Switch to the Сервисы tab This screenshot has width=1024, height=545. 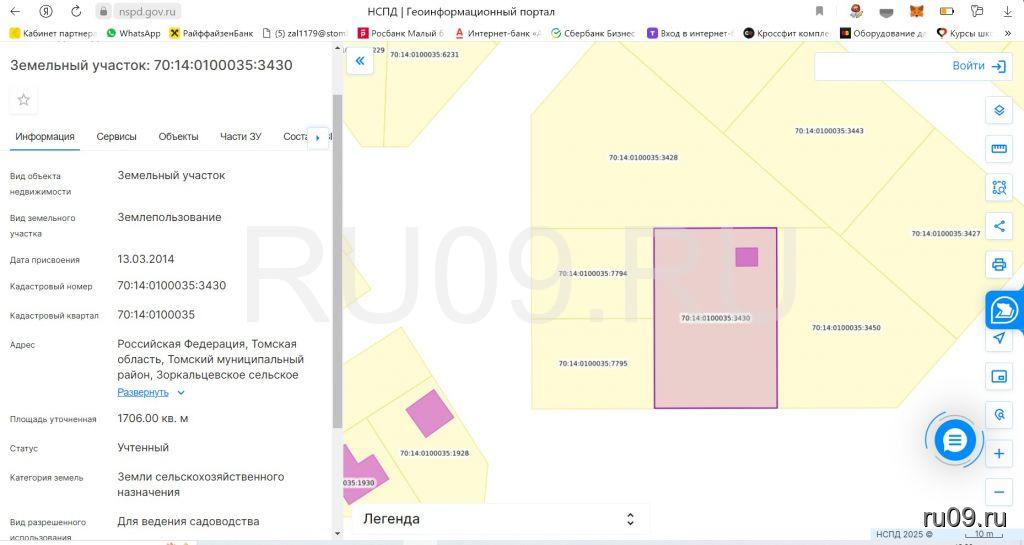pyautogui.click(x=117, y=137)
